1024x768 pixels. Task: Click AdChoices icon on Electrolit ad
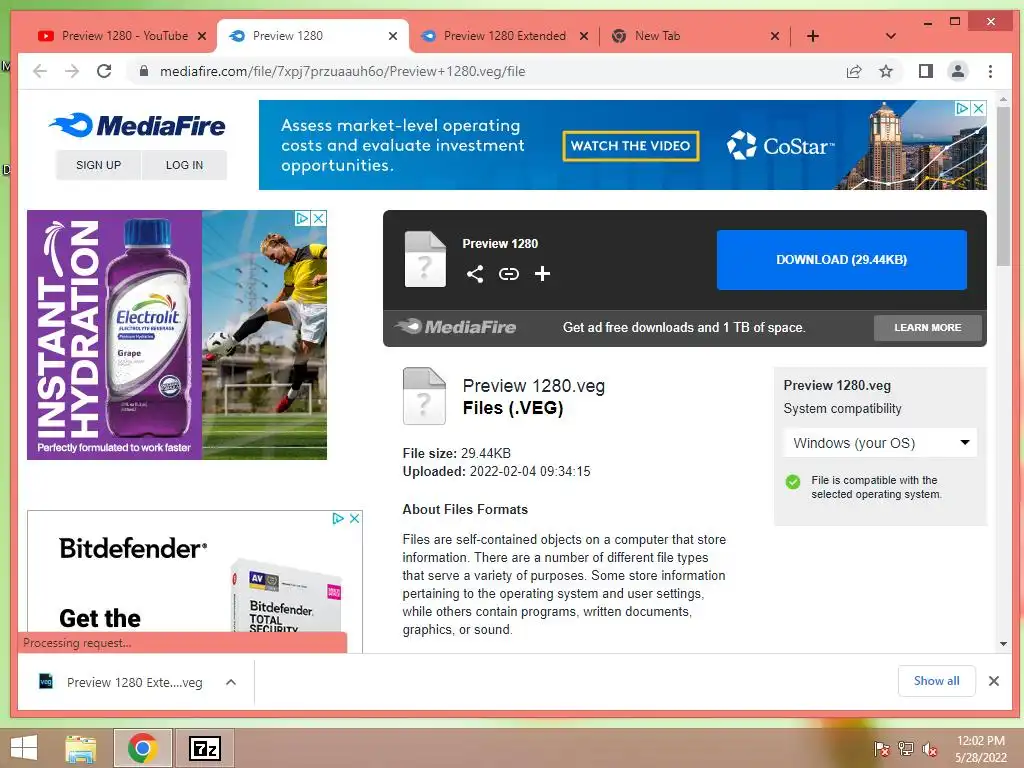pyautogui.click(x=302, y=218)
